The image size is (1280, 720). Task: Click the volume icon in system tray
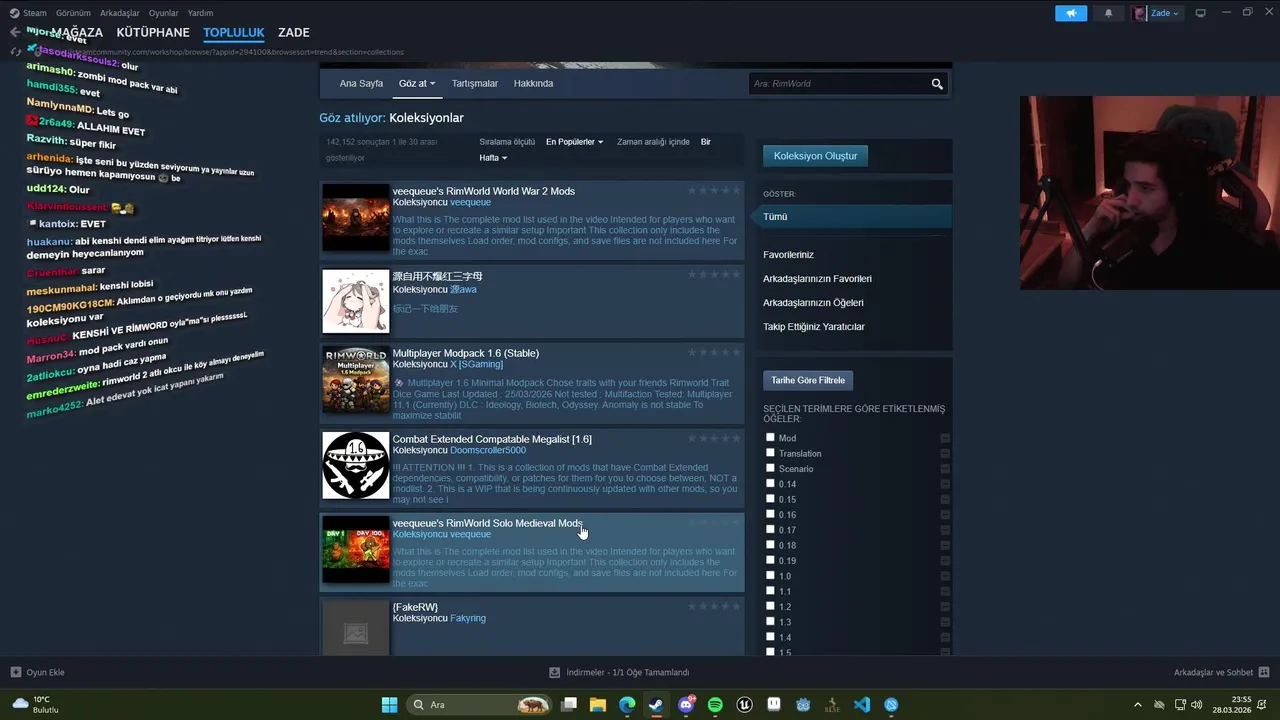point(1197,705)
